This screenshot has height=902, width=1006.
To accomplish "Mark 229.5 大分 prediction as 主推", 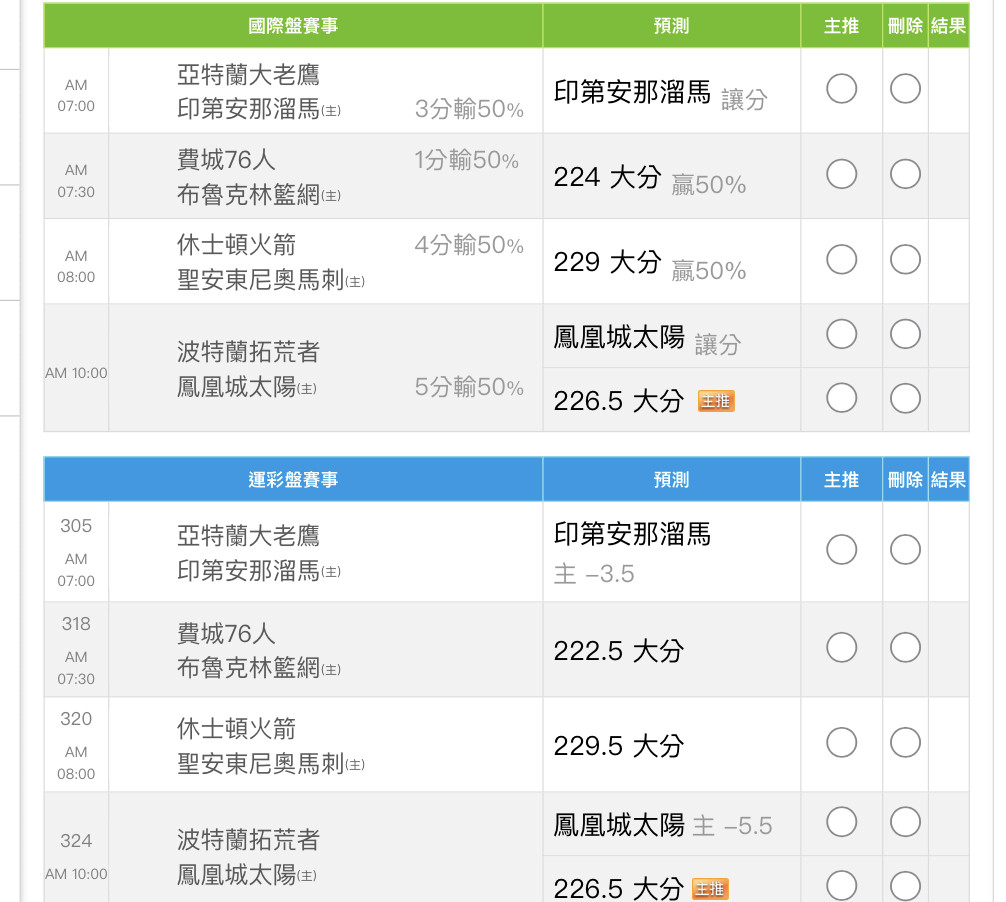I will tap(841, 742).
